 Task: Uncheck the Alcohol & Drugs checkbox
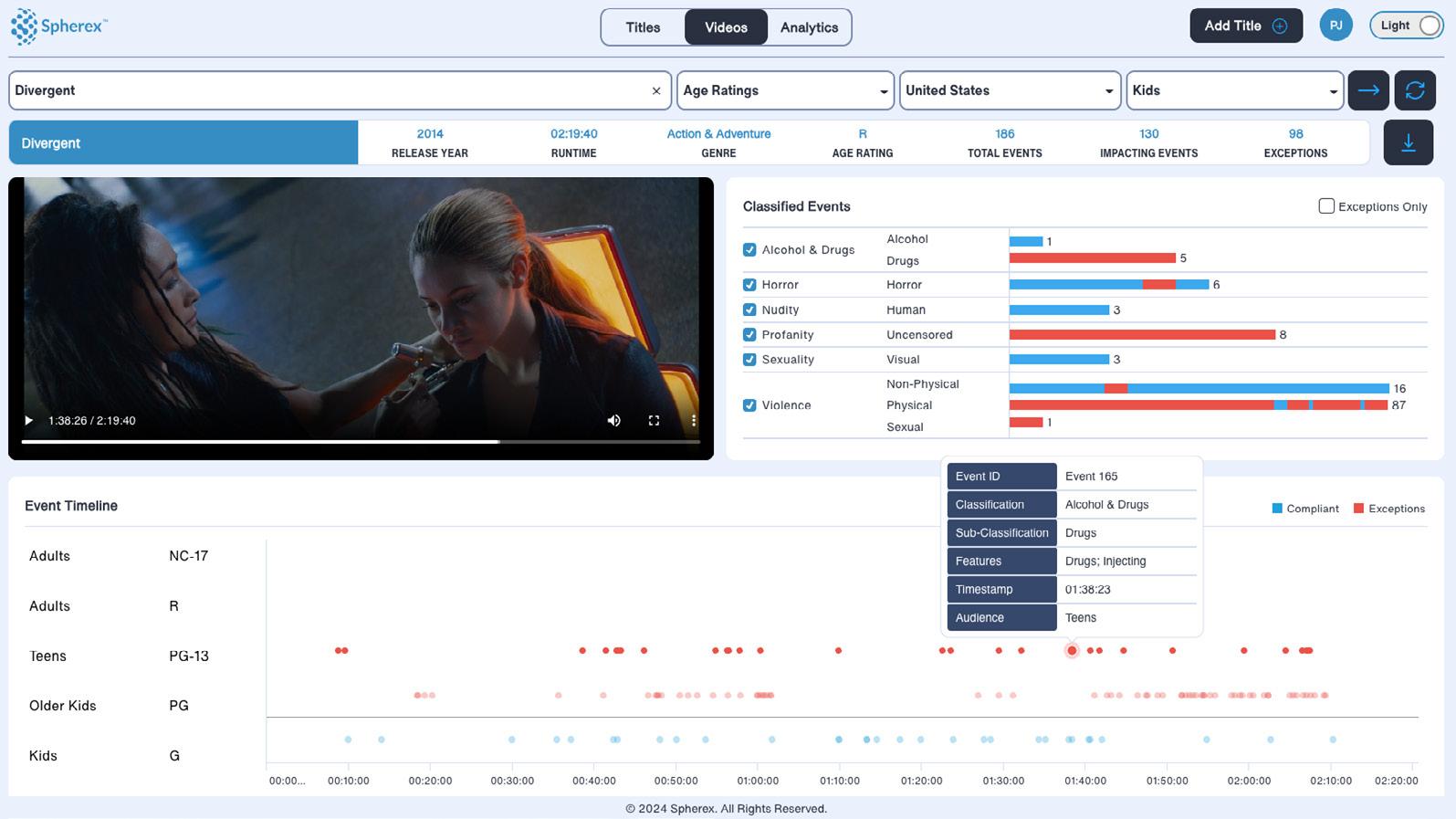(x=749, y=250)
